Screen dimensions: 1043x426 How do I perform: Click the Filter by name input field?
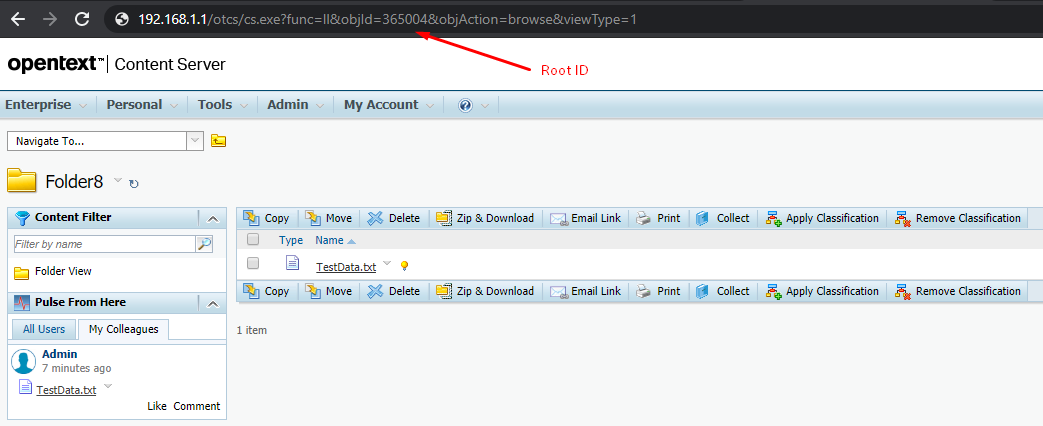tap(103, 243)
